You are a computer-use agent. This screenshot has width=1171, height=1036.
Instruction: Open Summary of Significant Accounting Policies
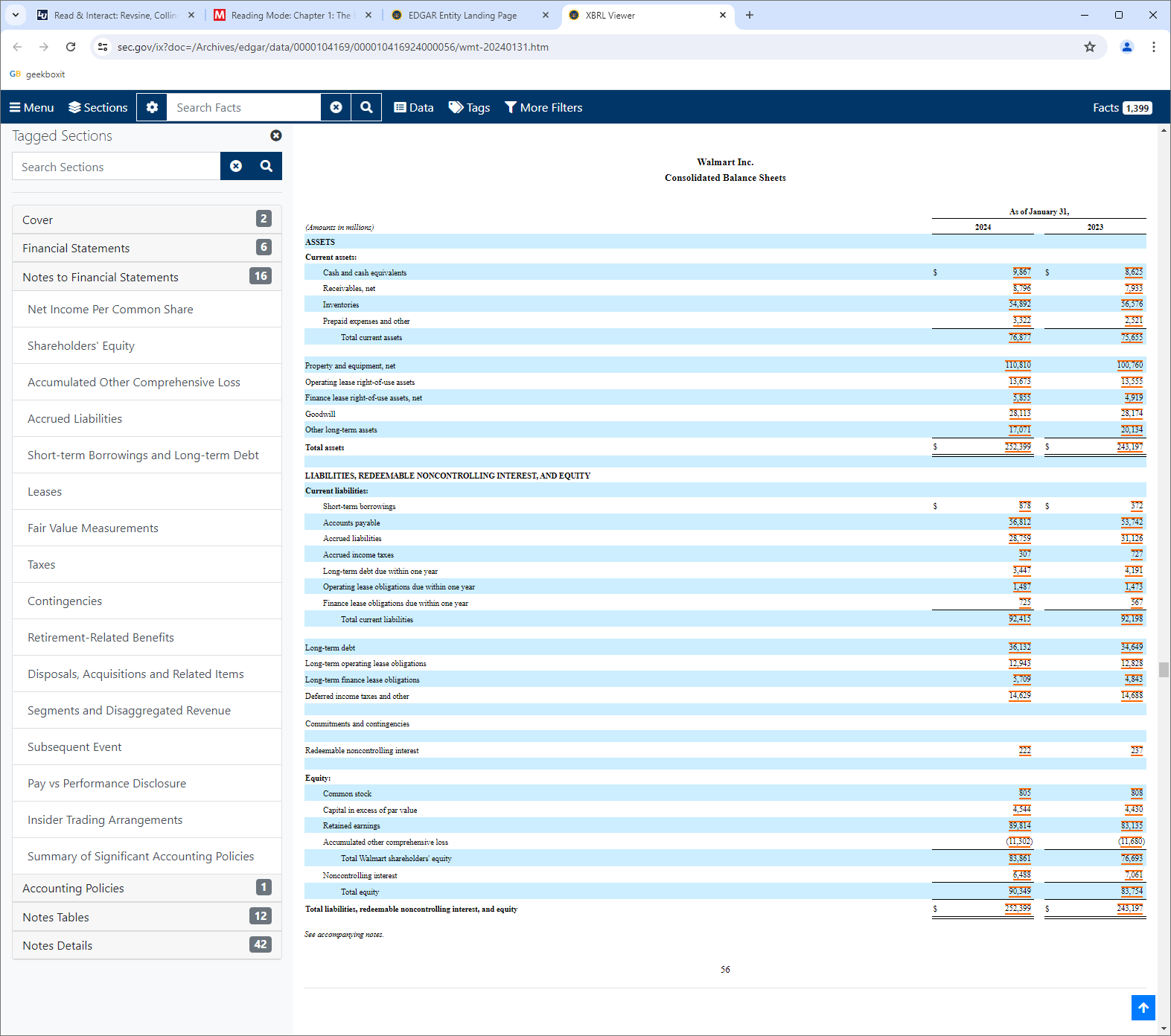point(147,856)
